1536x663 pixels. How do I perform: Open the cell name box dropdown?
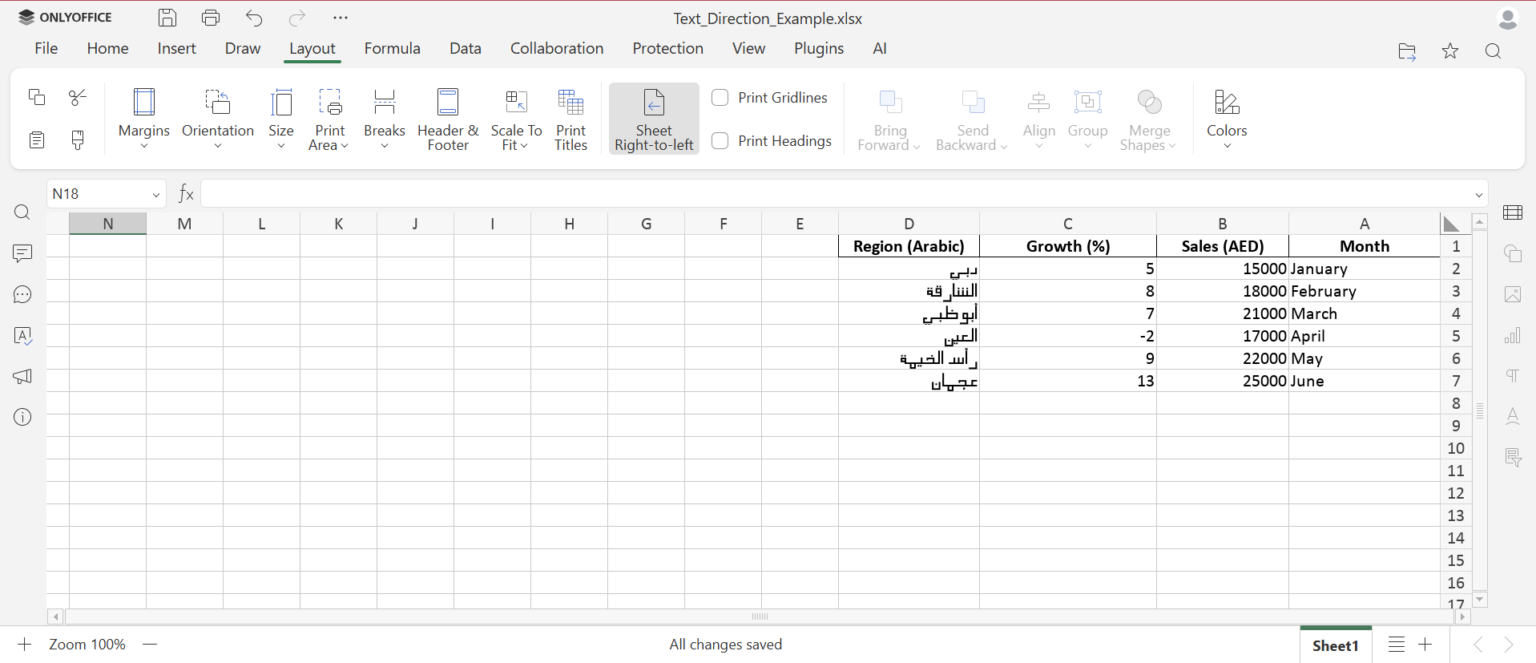coord(155,193)
